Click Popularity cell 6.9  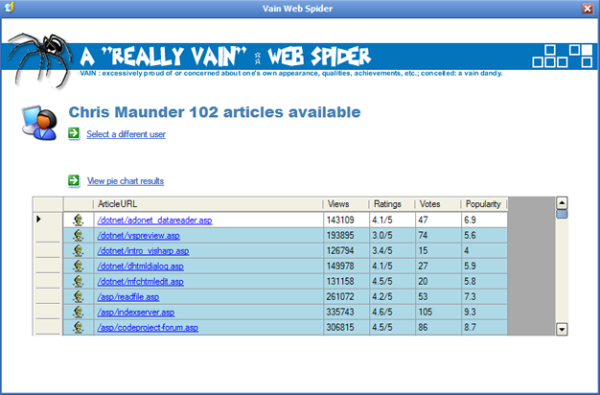point(484,220)
